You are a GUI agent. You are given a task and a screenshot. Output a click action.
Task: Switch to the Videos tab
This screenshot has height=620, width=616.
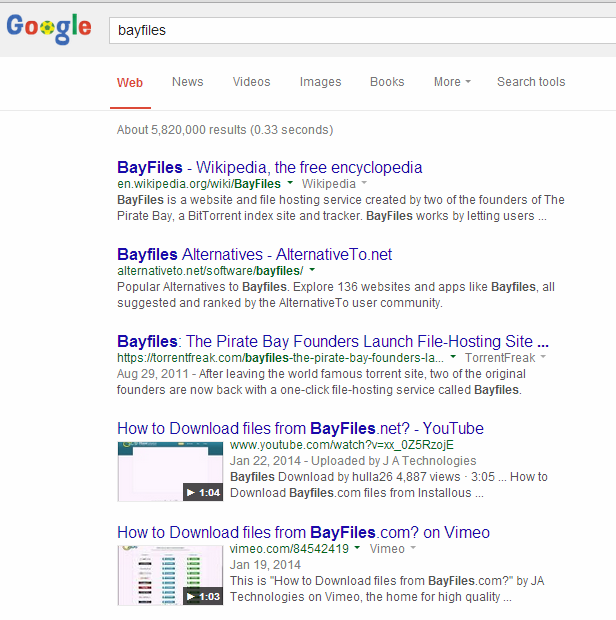coord(251,82)
